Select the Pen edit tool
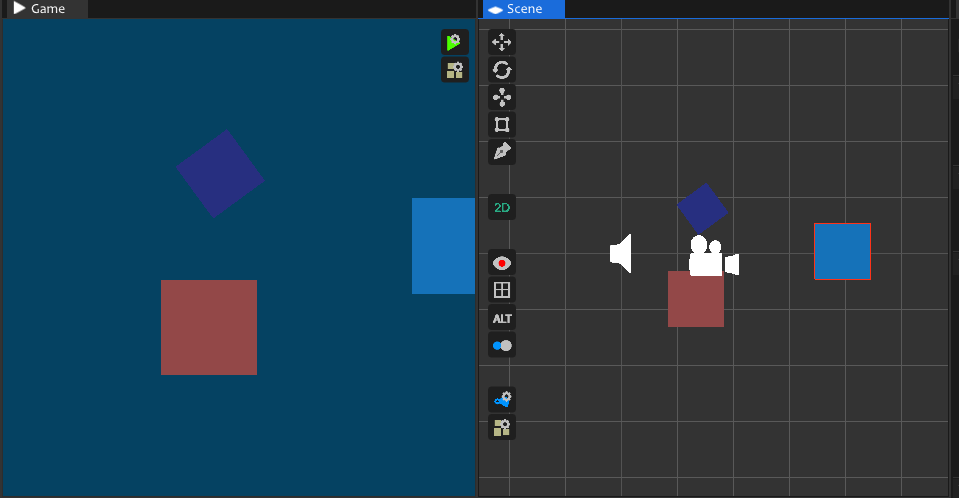Image resolution: width=959 pixels, height=498 pixels. [502, 152]
